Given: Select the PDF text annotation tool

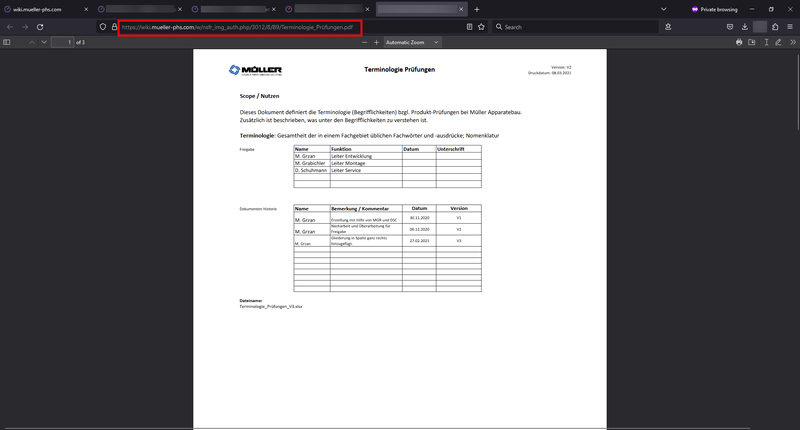Looking at the screenshot, I should point(766,43).
